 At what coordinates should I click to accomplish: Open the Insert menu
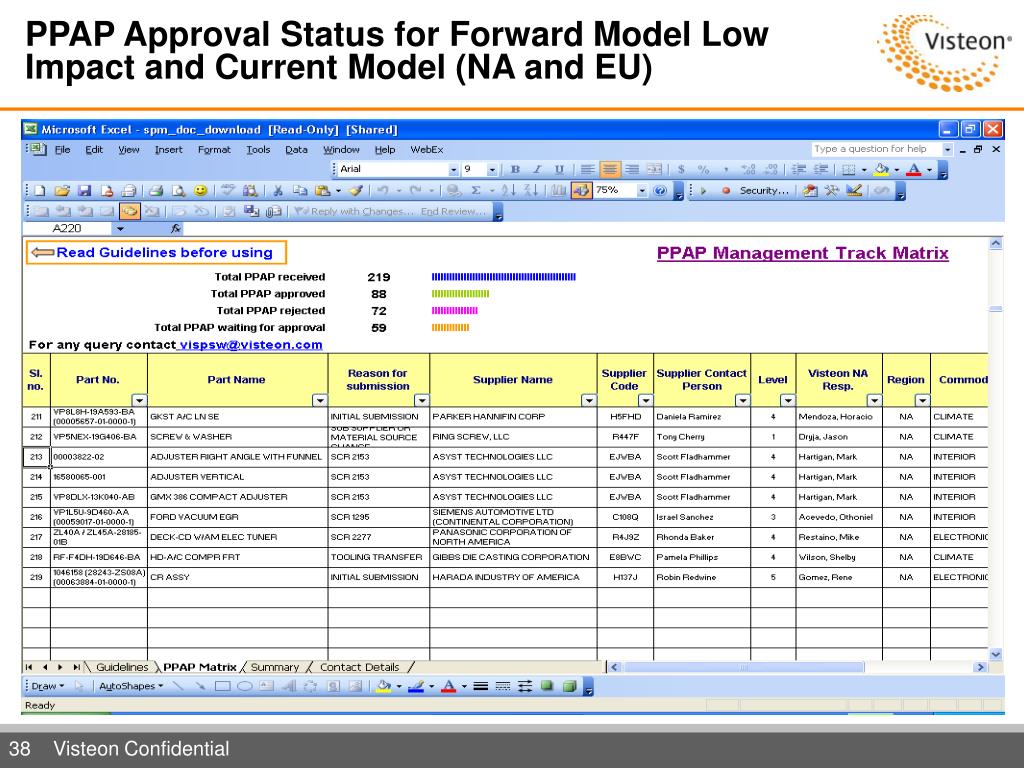pyautogui.click(x=168, y=150)
